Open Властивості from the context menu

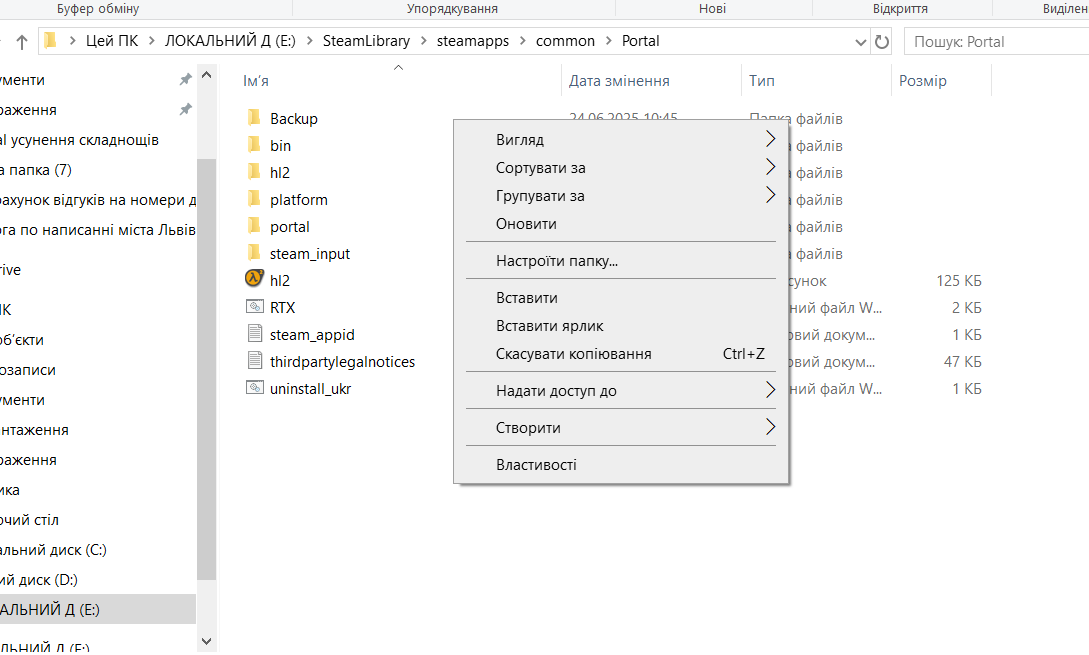point(621,465)
